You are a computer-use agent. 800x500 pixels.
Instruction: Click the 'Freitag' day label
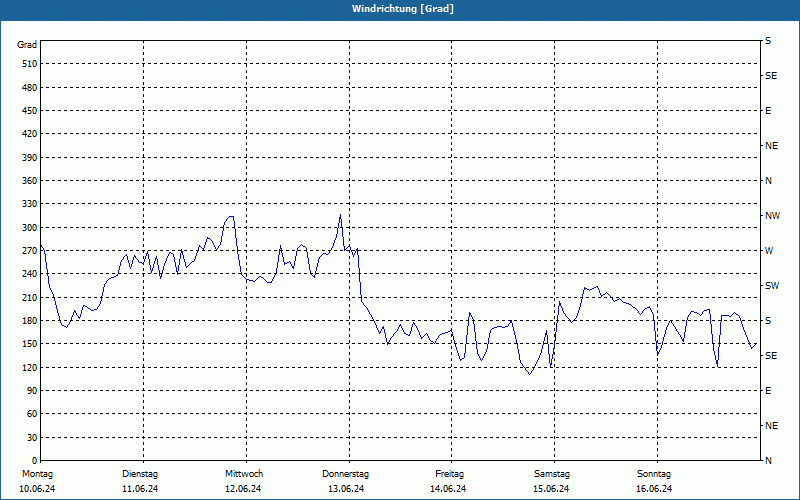click(x=449, y=474)
